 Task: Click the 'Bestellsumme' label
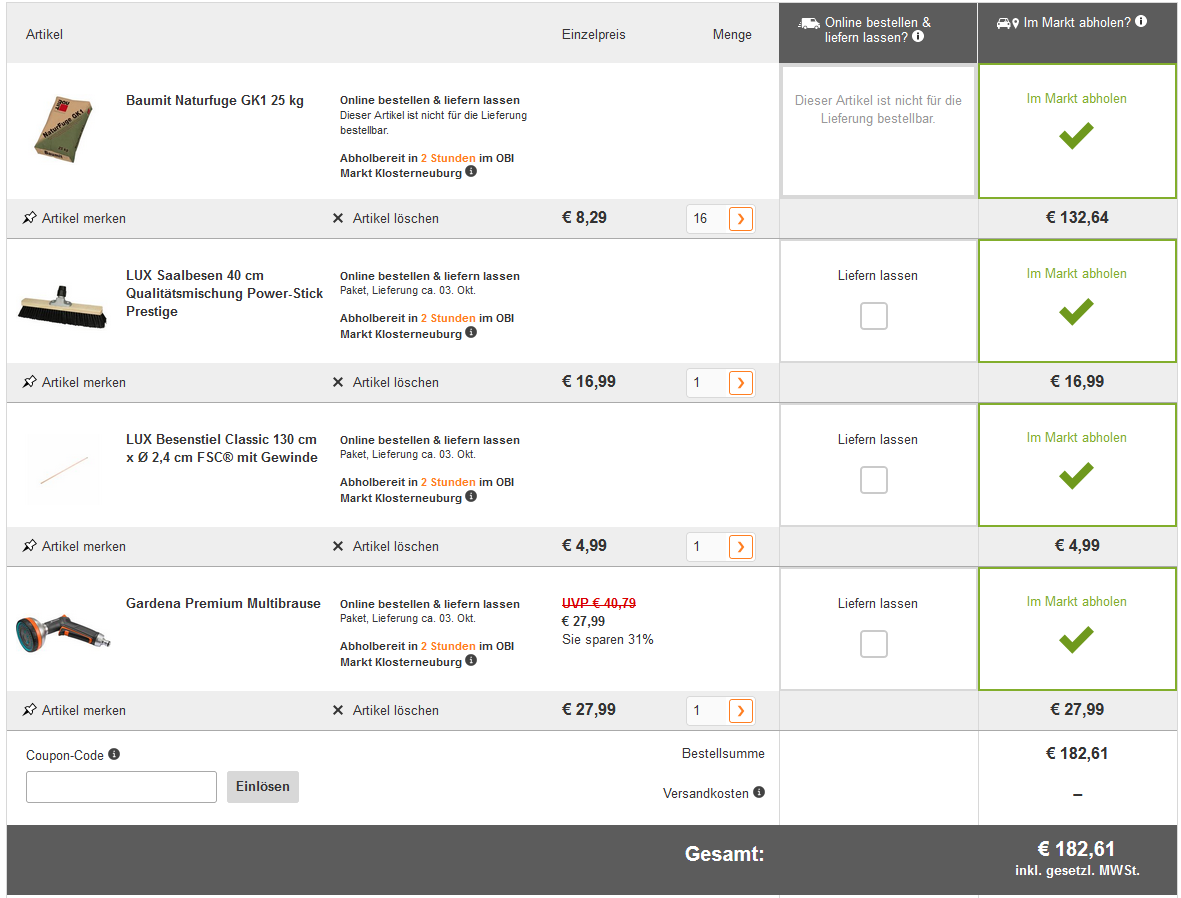[x=723, y=753]
